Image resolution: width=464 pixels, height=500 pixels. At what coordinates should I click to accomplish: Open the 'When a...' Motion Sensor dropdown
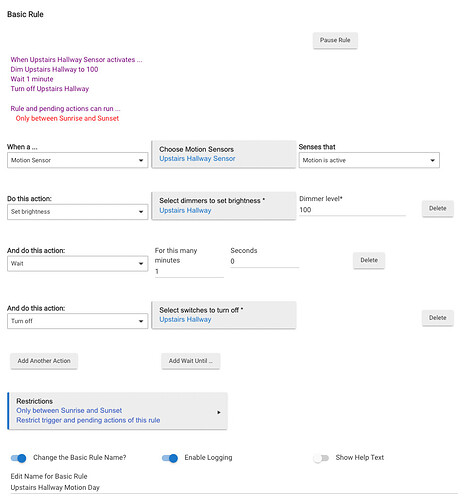pyautogui.click(x=77, y=160)
